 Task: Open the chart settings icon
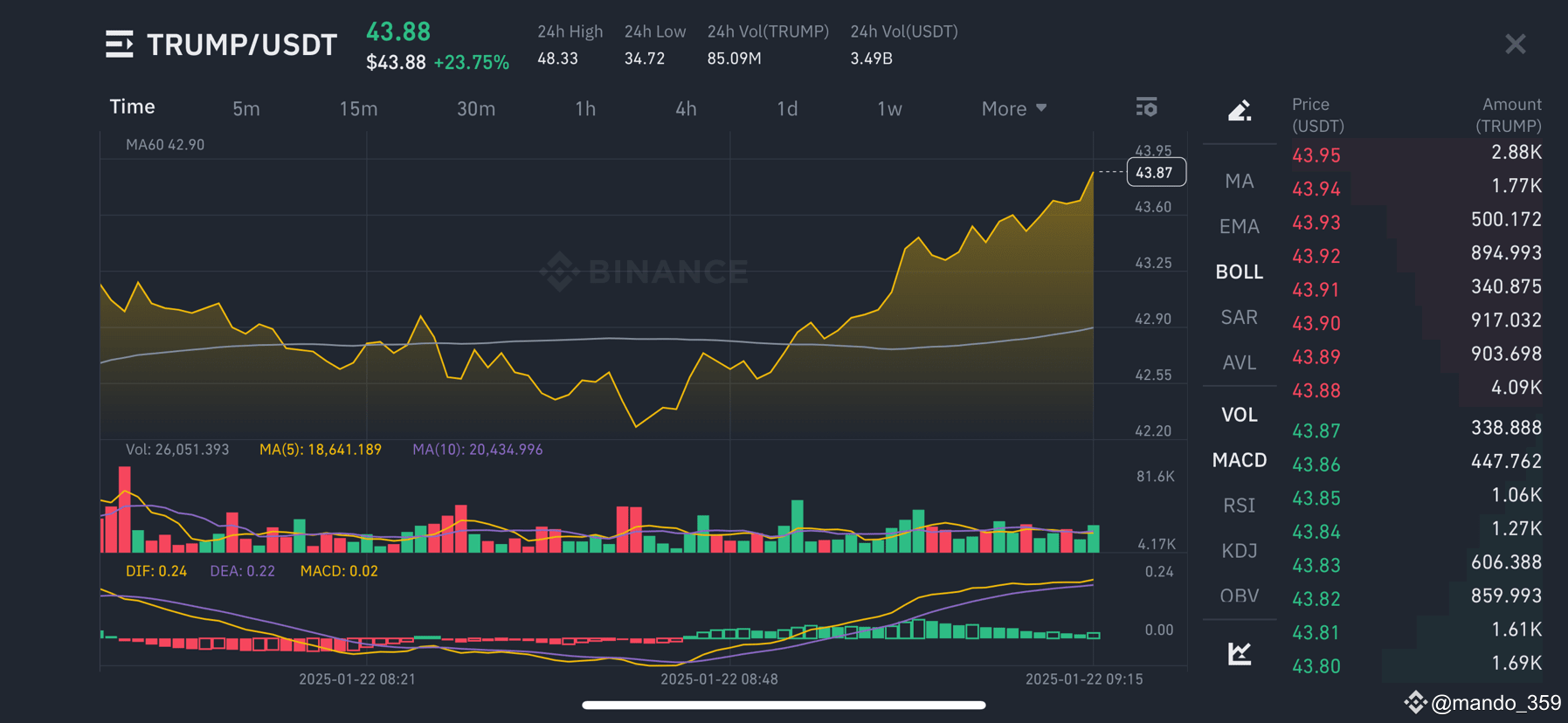pos(1146,107)
